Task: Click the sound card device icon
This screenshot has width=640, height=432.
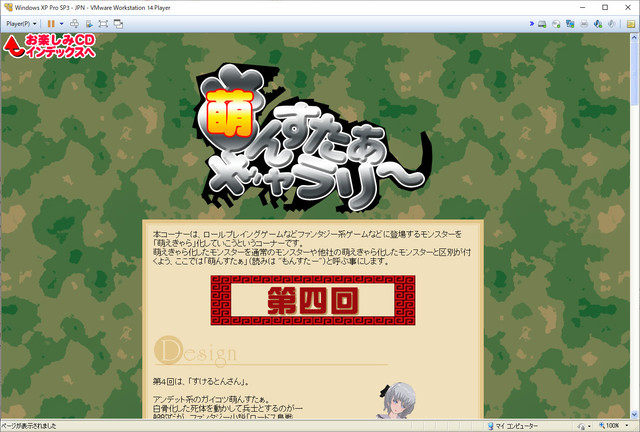Action: point(598,24)
